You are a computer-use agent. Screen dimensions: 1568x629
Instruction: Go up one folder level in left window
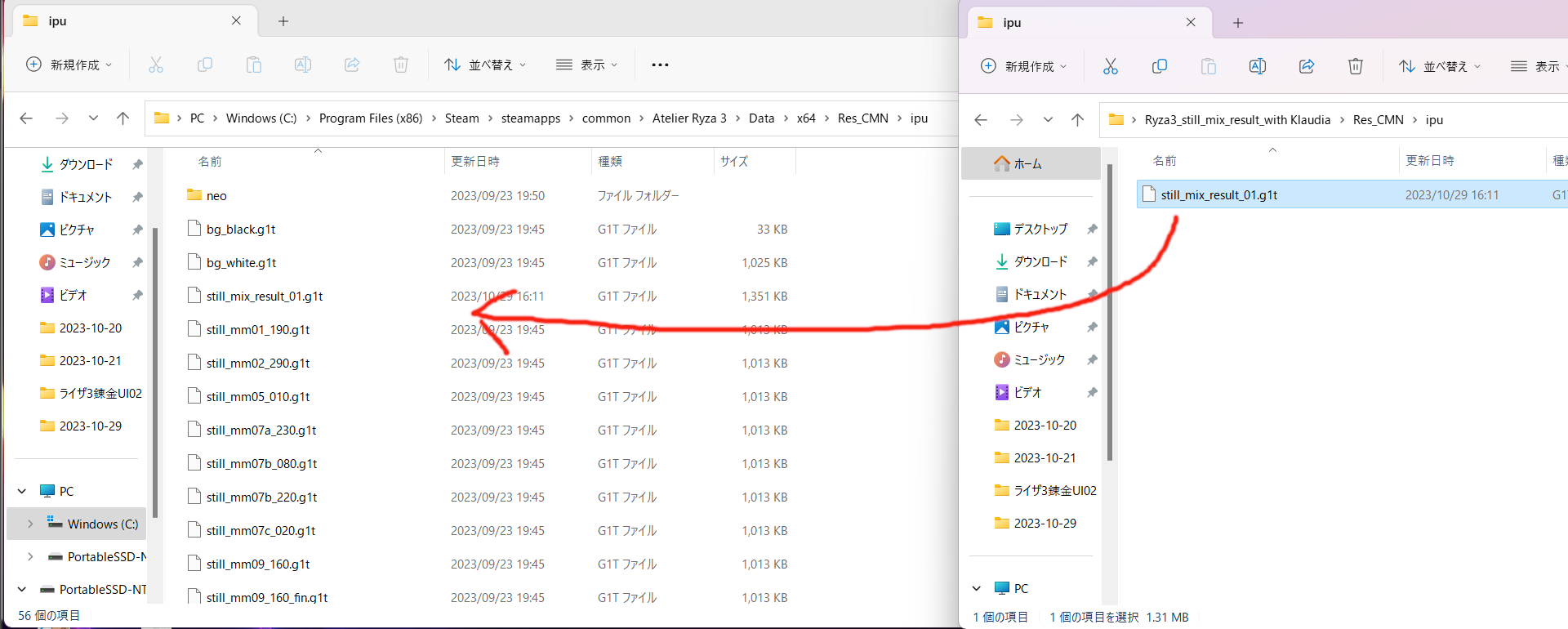click(x=123, y=118)
